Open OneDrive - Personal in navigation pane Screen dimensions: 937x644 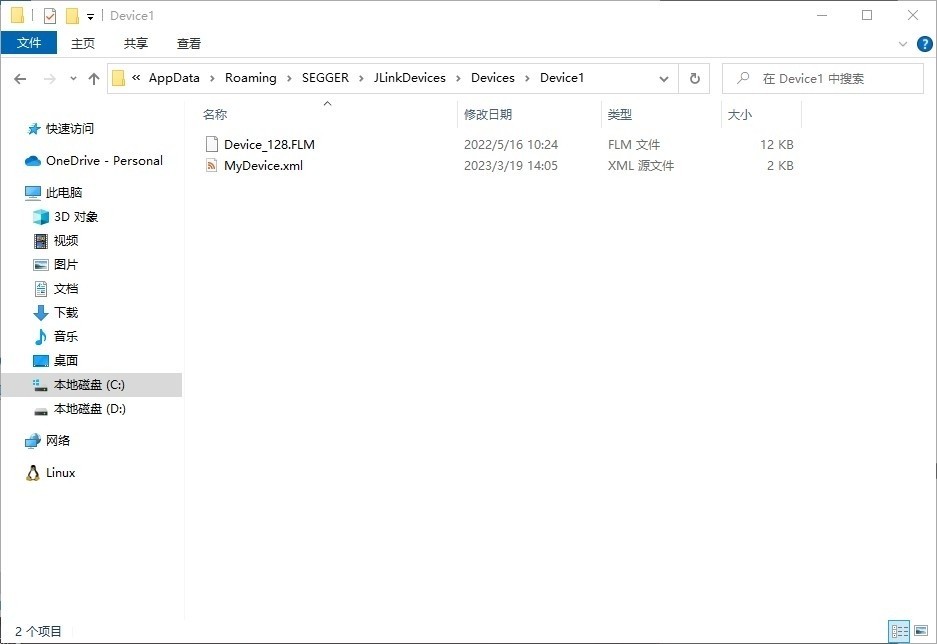tap(104, 161)
